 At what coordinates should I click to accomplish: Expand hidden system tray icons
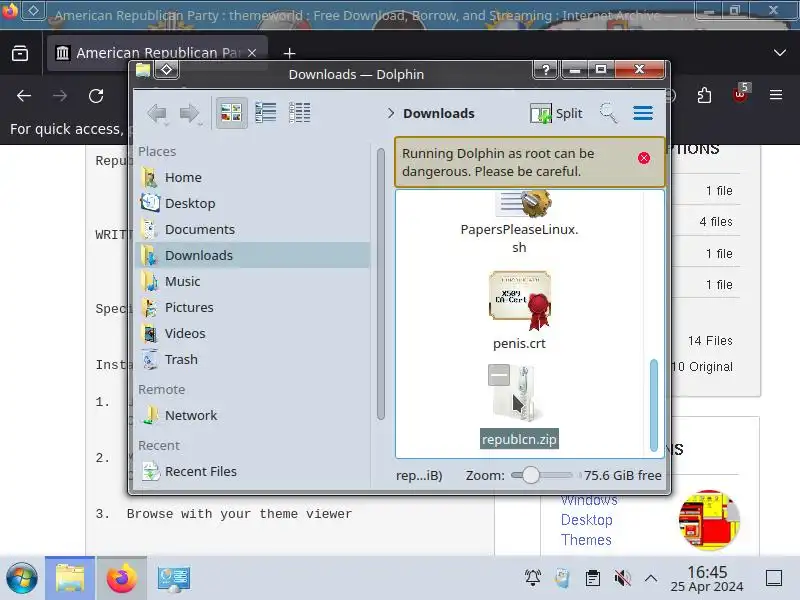[x=651, y=578]
